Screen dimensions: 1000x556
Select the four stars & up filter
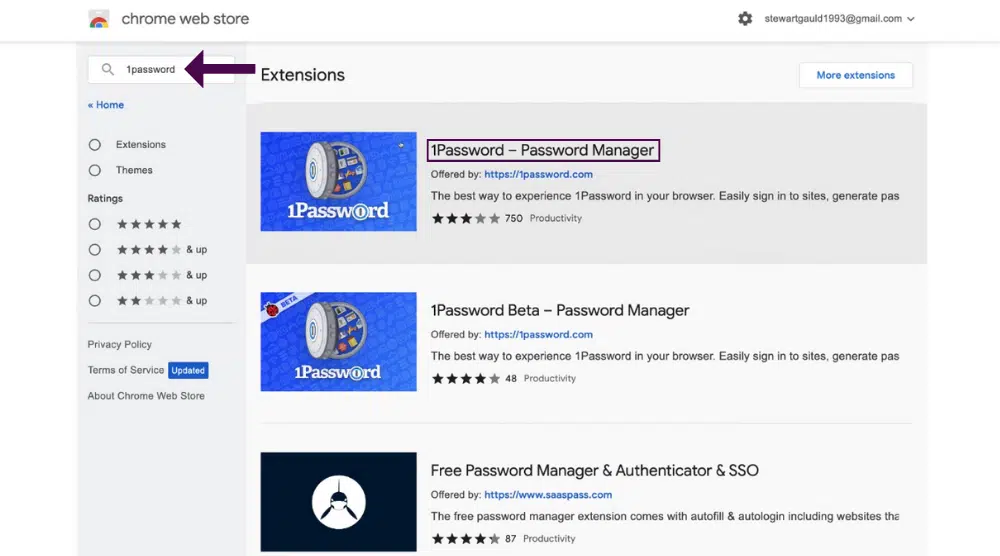click(x=94, y=249)
